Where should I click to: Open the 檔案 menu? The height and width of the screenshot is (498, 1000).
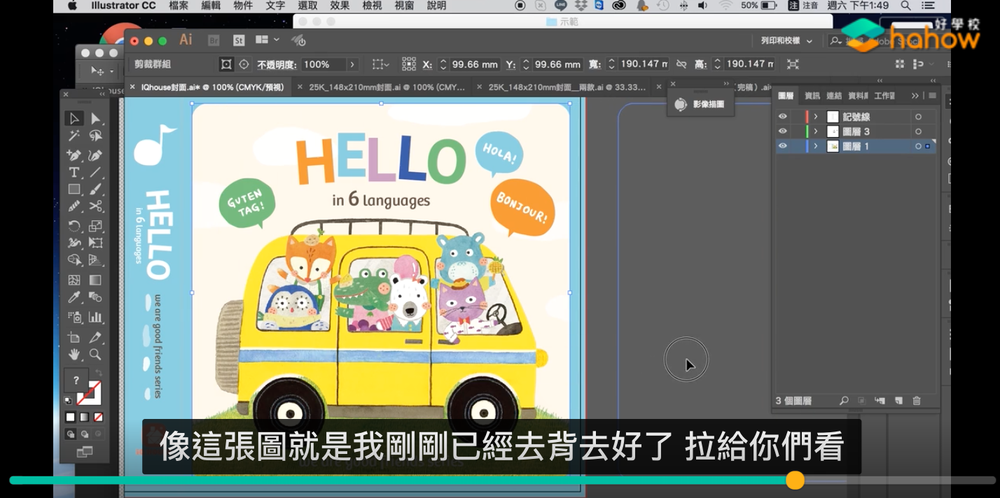point(179,6)
